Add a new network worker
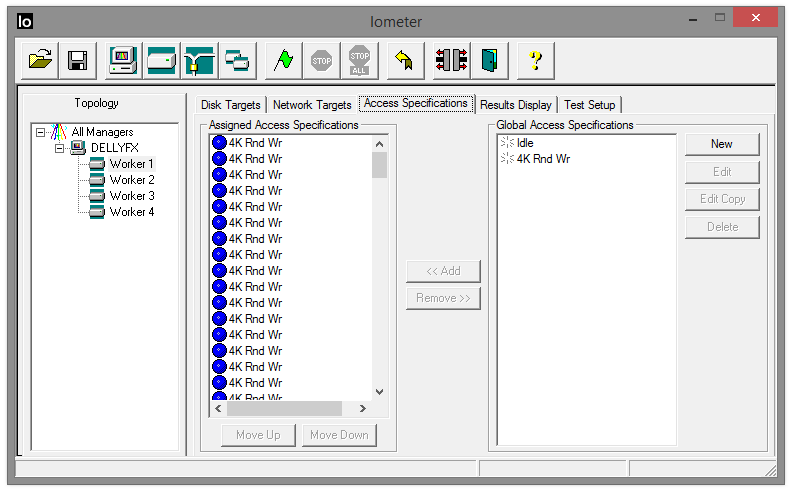The width and height of the screenshot is (789, 492). click(x=199, y=61)
